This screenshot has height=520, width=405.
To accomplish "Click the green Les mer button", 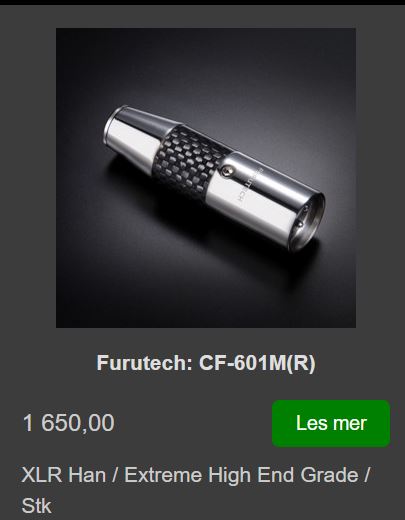I will pos(331,423).
